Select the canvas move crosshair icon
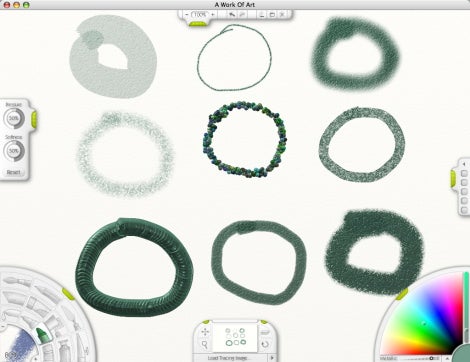 click(205, 332)
